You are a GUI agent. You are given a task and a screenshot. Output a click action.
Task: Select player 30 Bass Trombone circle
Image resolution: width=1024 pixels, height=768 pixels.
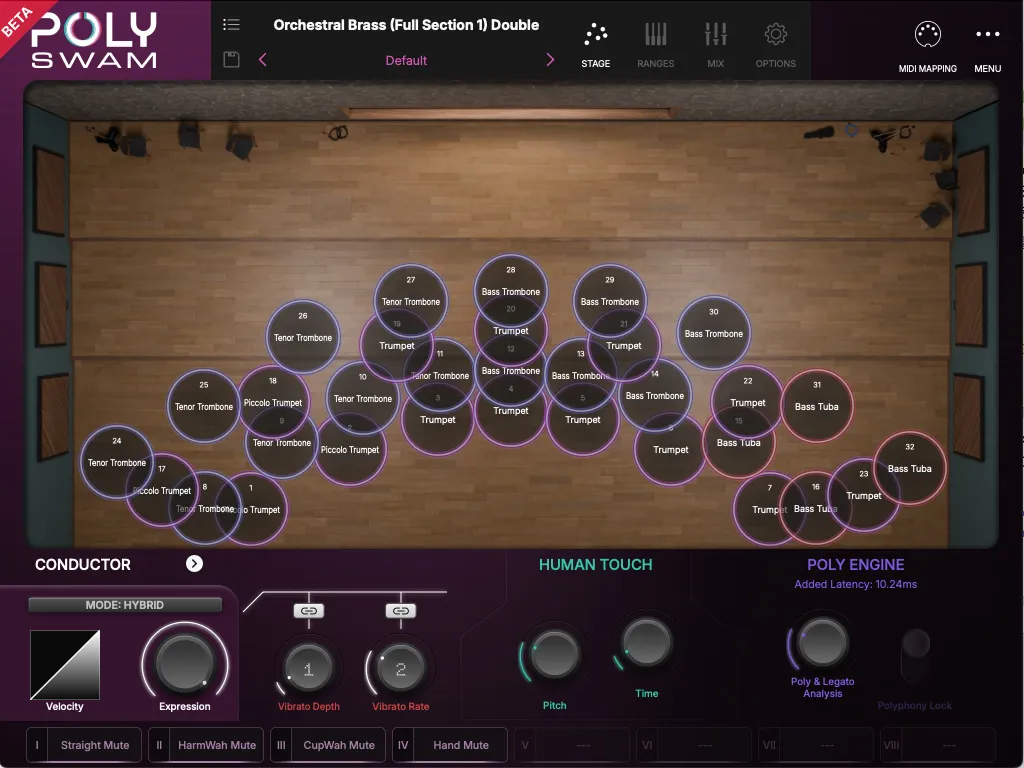[x=714, y=332]
